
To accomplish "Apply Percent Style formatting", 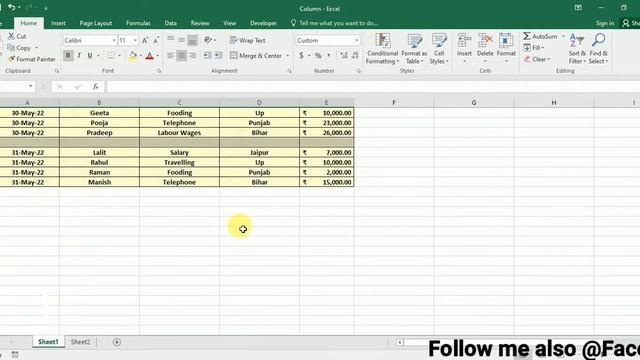I will [x=318, y=56].
